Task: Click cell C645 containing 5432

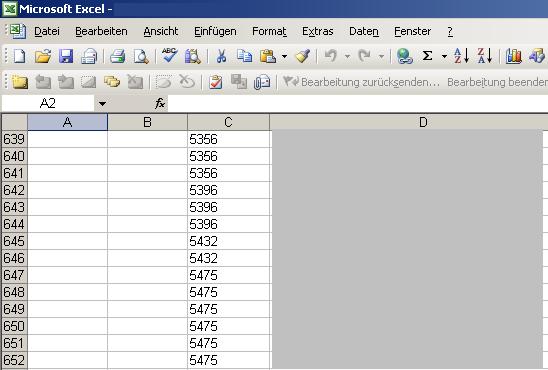Action: tap(228, 241)
